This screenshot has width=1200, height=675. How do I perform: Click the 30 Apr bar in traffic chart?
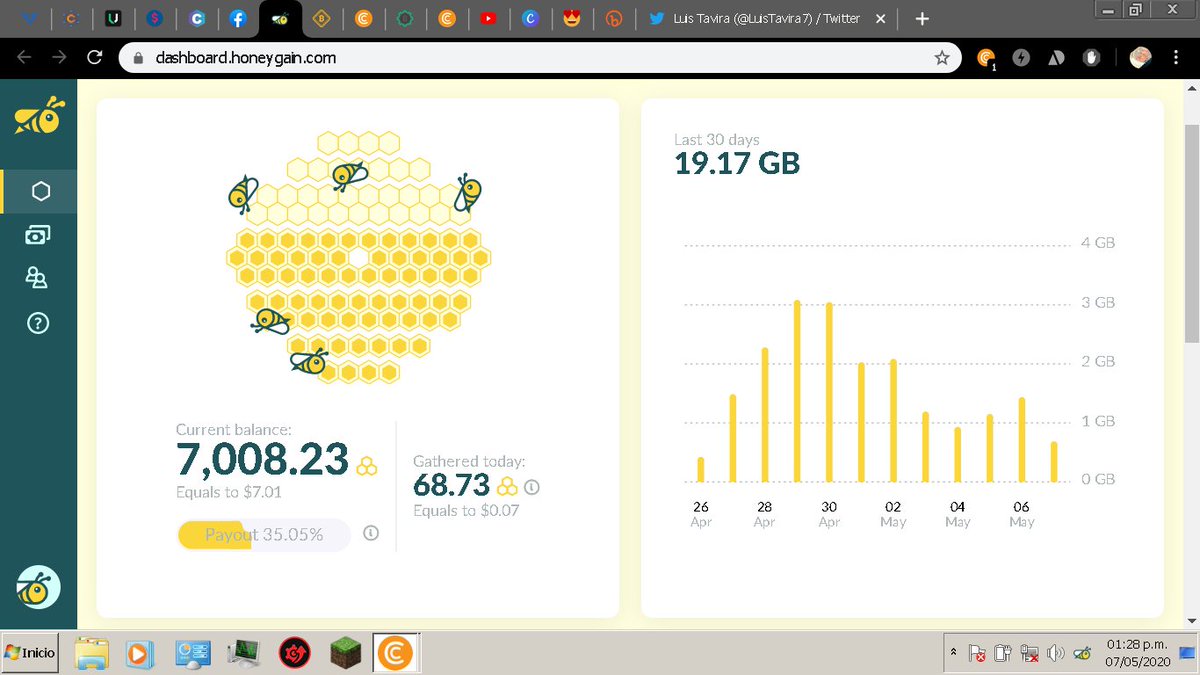click(x=829, y=392)
